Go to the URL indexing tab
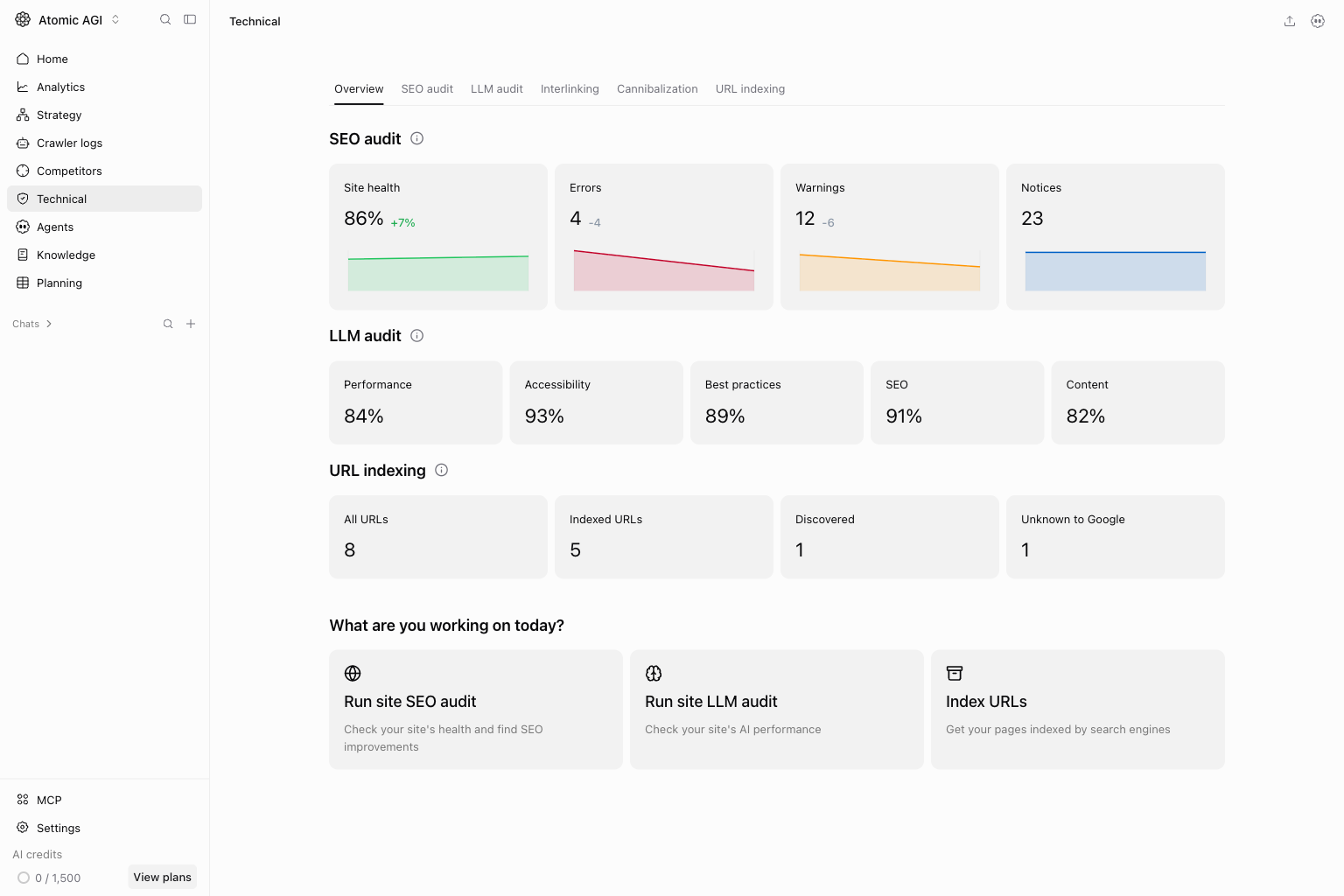Image resolution: width=1344 pixels, height=896 pixels. pos(750,89)
